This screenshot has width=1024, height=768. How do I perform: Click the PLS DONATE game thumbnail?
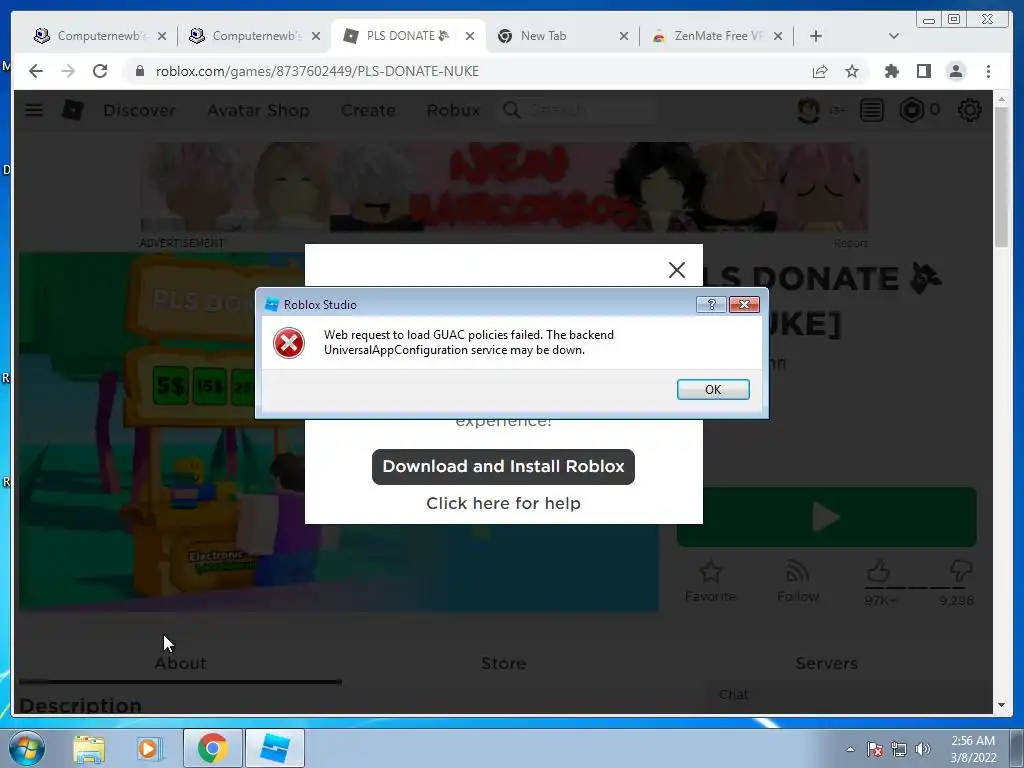(163, 432)
